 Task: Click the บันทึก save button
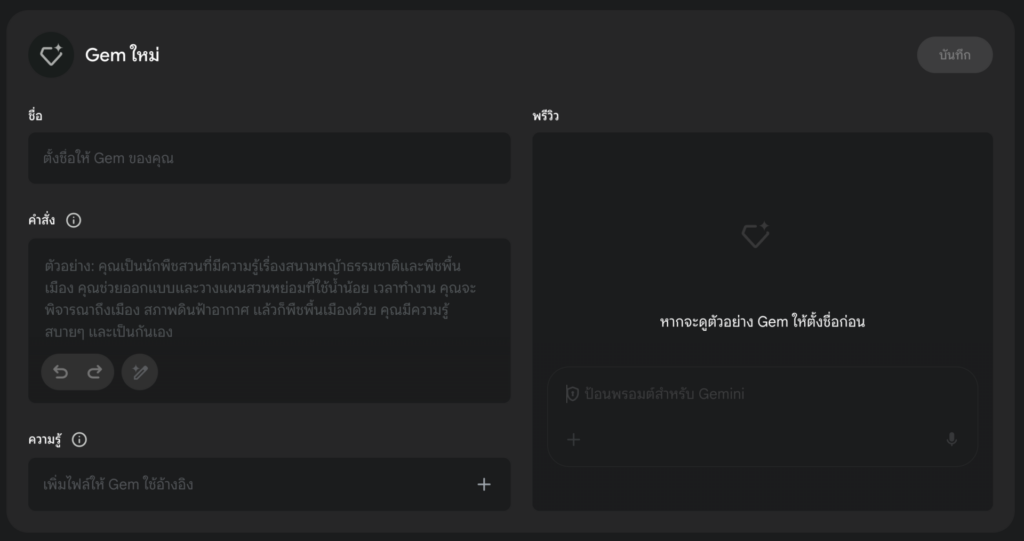click(955, 55)
